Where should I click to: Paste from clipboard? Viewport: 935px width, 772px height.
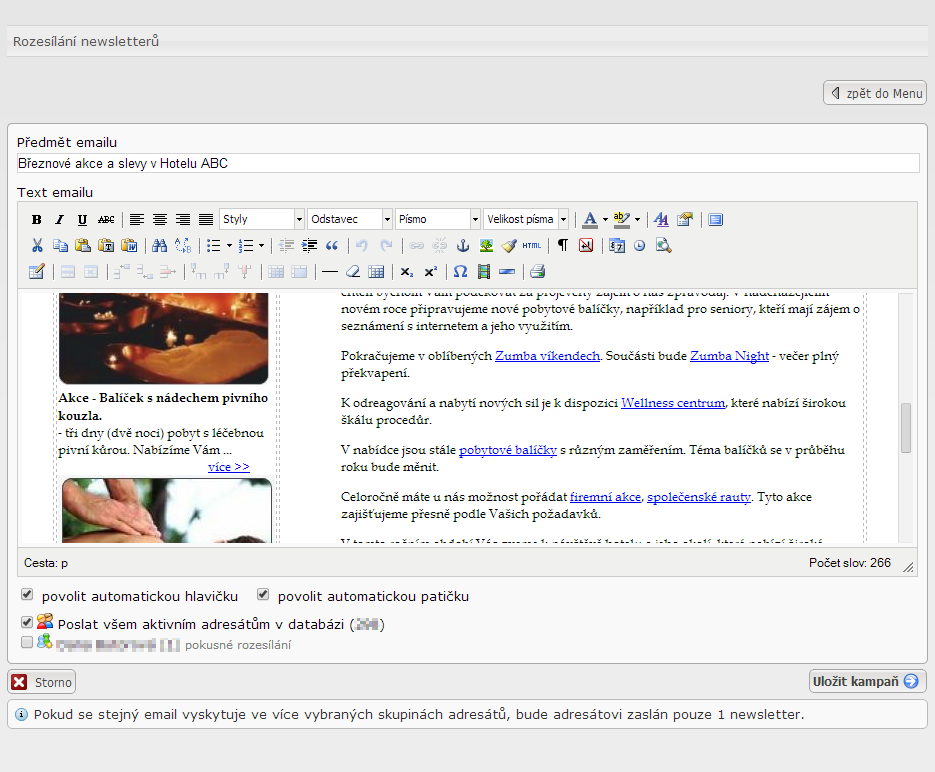click(83, 246)
